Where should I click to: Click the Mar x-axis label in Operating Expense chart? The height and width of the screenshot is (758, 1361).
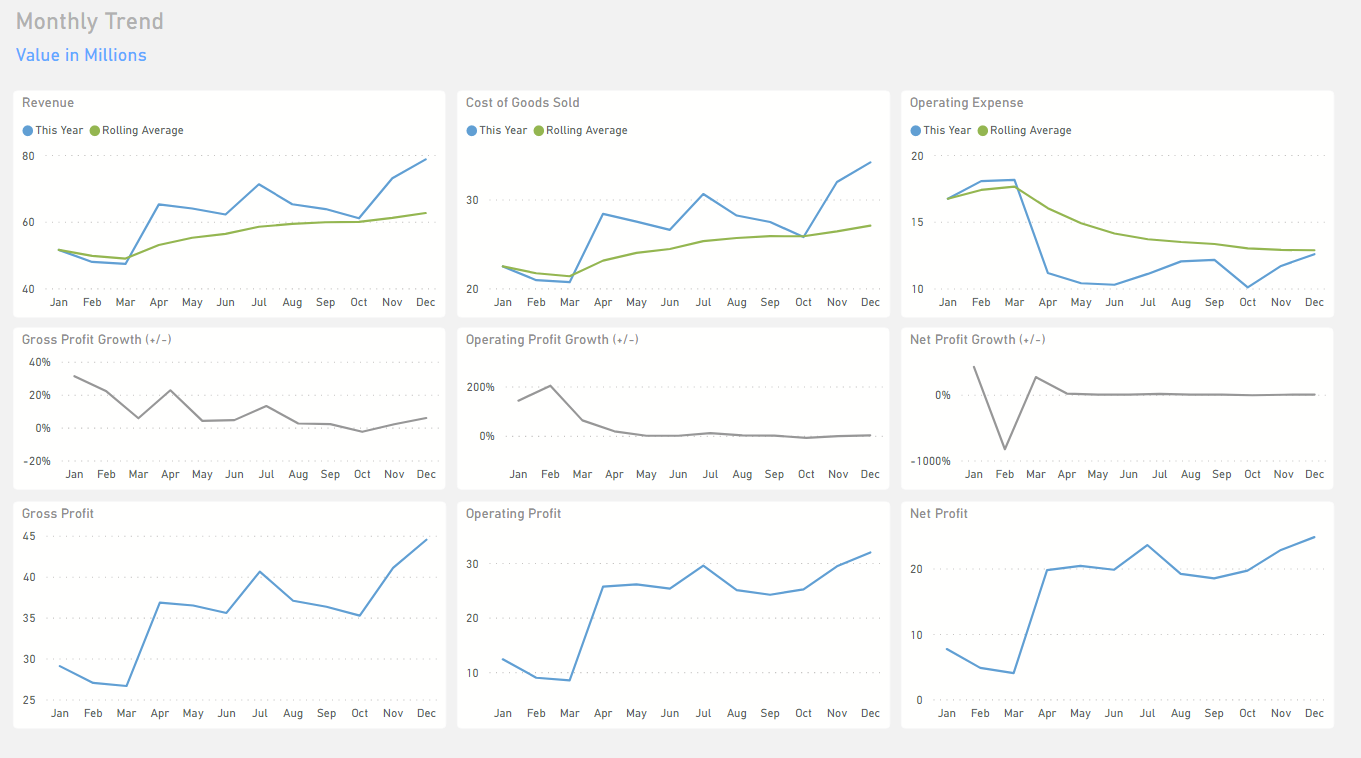(x=1014, y=302)
